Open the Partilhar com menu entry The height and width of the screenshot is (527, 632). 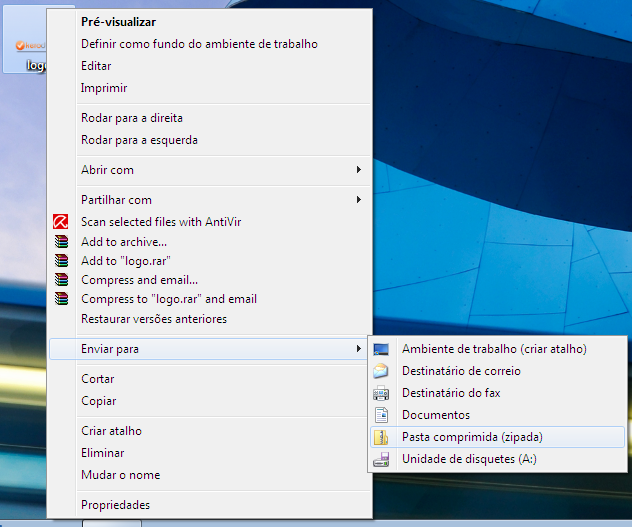click(x=210, y=200)
